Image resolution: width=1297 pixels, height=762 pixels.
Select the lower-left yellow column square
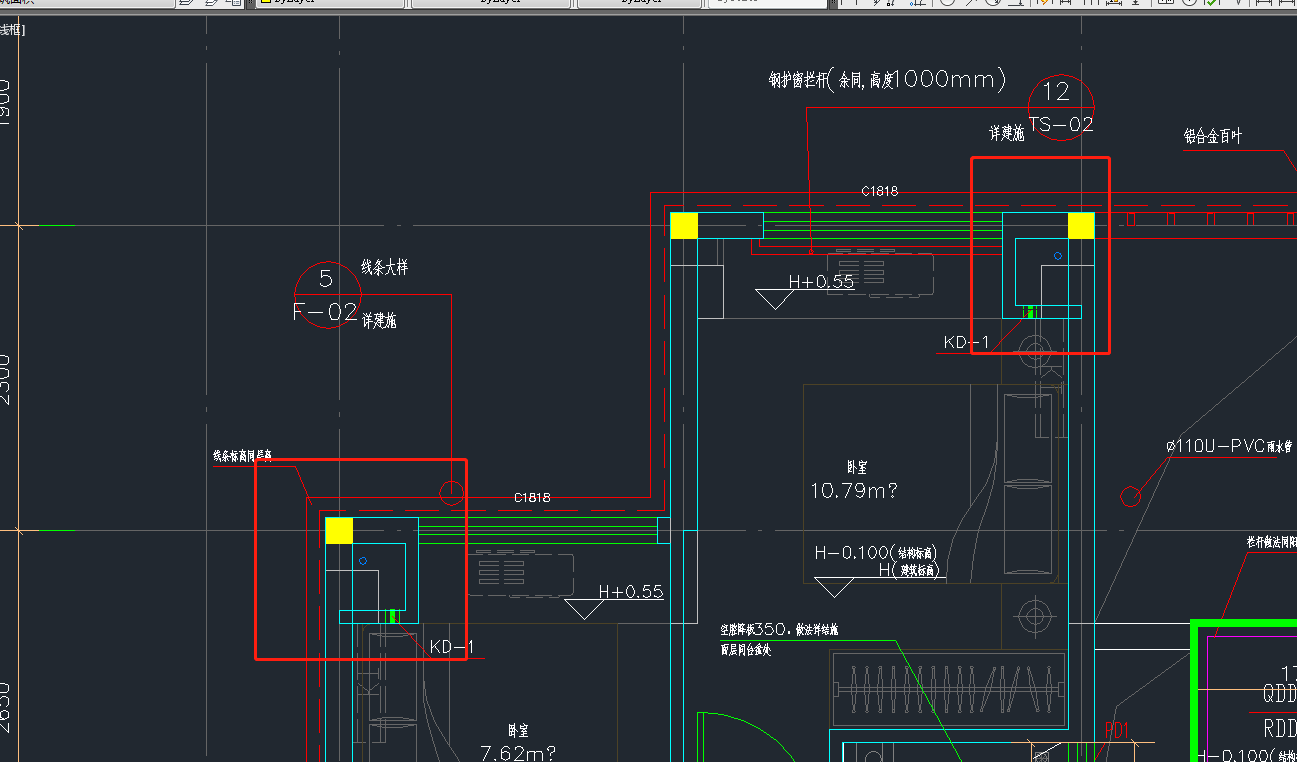[x=339, y=531]
